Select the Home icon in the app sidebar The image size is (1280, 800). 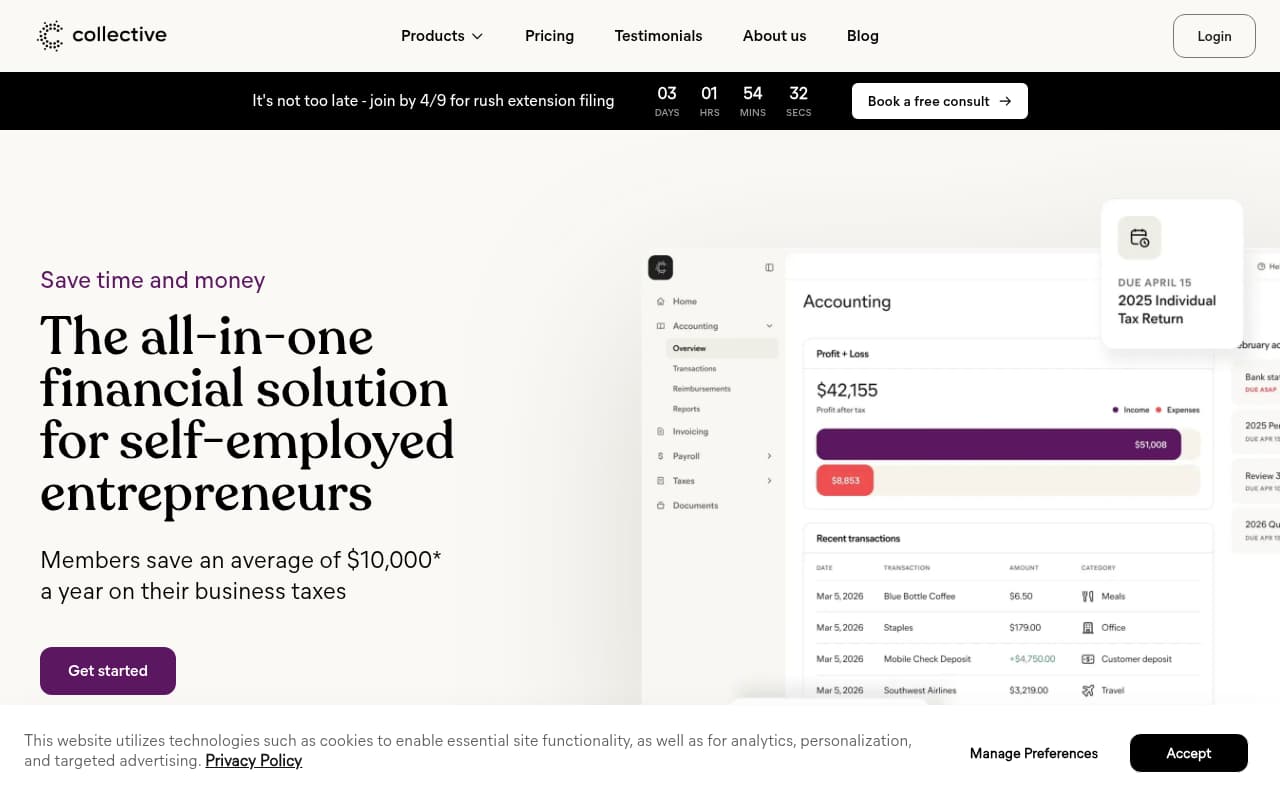point(661,301)
